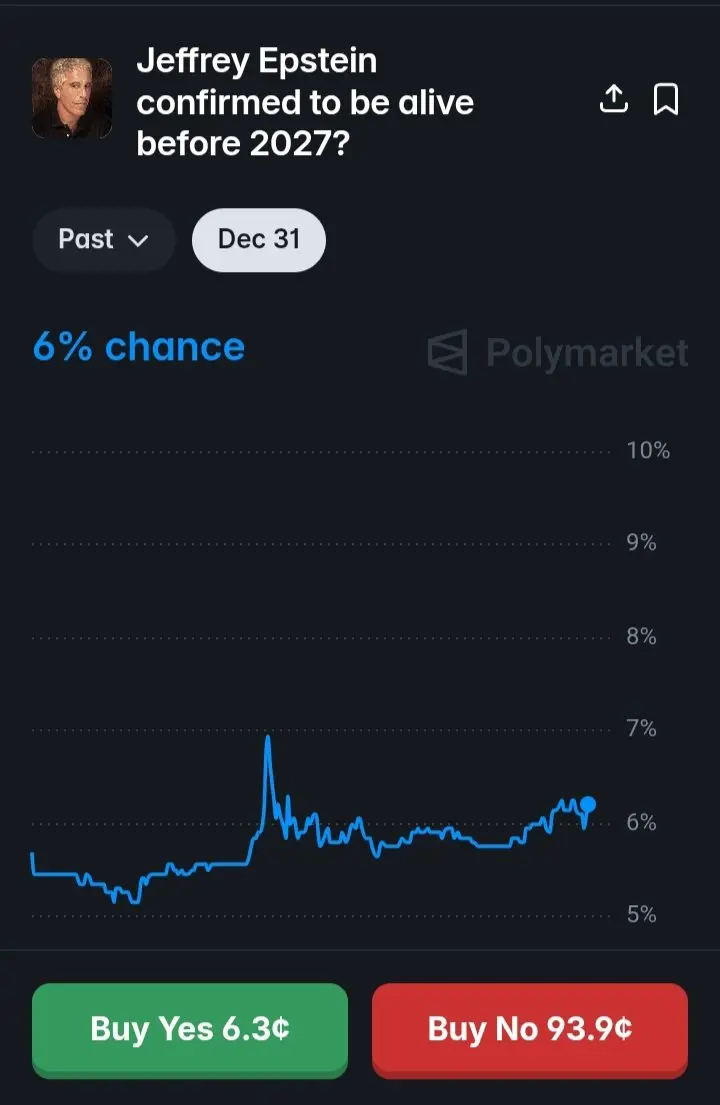The width and height of the screenshot is (720, 1105).
Task: Click the 7% axis label
Action: (641, 728)
